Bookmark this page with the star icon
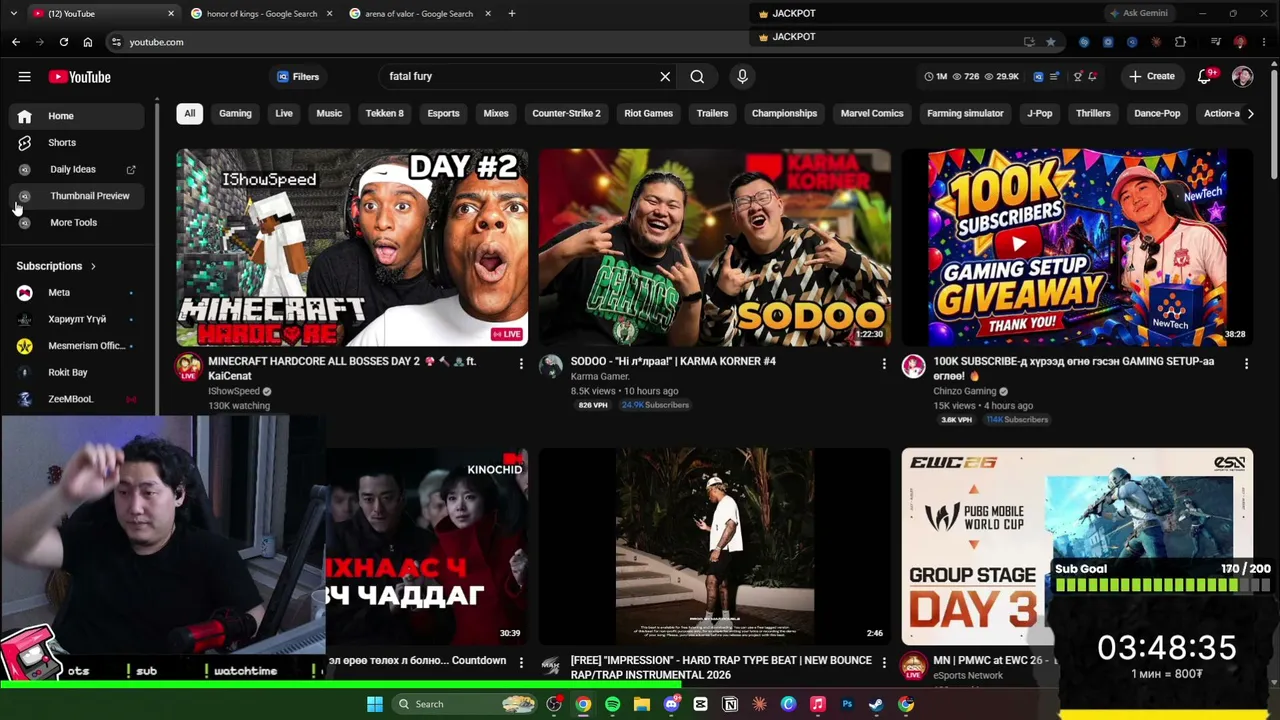Image resolution: width=1280 pixels, height=720 pixels. tap(1050, 42)
